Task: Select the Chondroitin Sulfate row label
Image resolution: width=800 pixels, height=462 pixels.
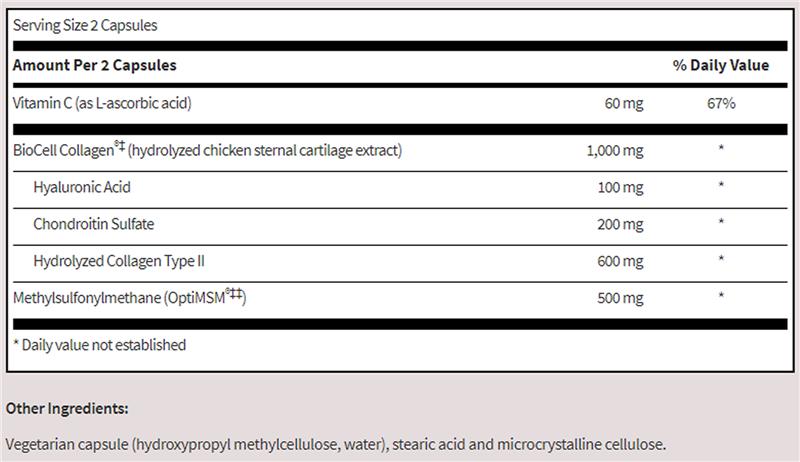Action: click(x=93, y=223)
